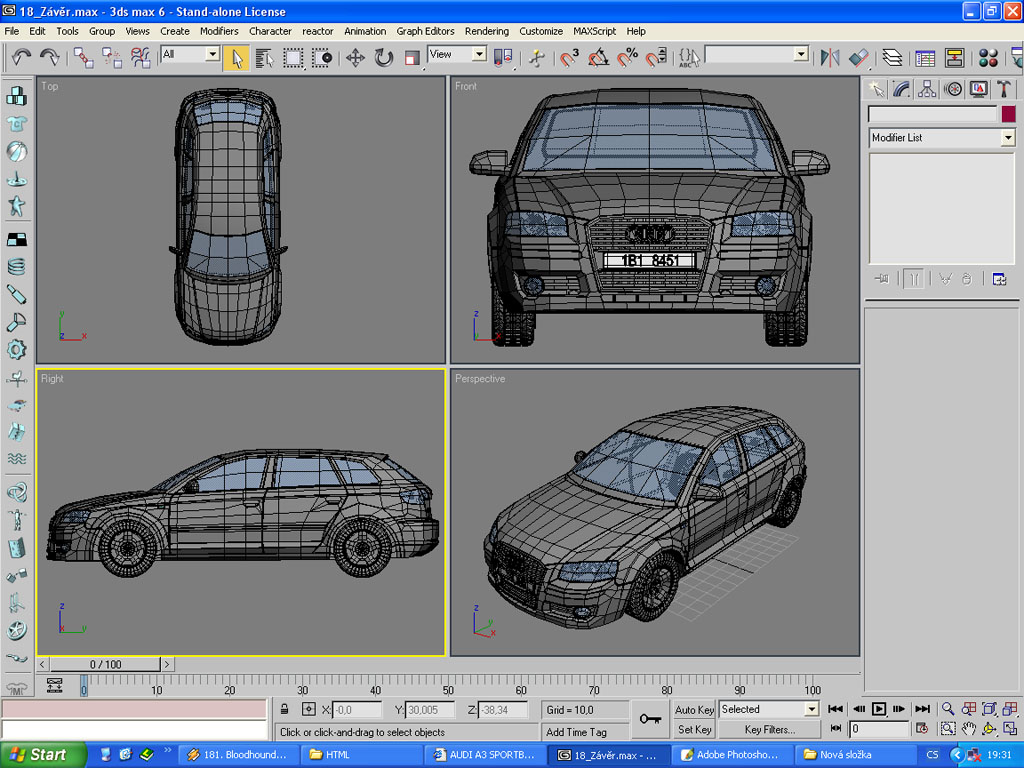Screen dimensions: 1024x768
Task: Open the Modifiers menu
Action: coord(219,31)
